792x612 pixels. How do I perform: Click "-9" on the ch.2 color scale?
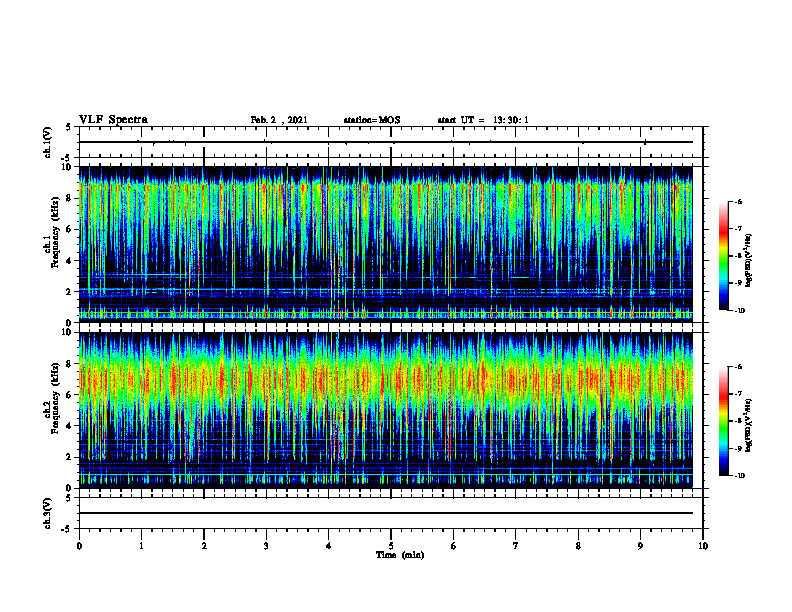(x=738, y=448)
